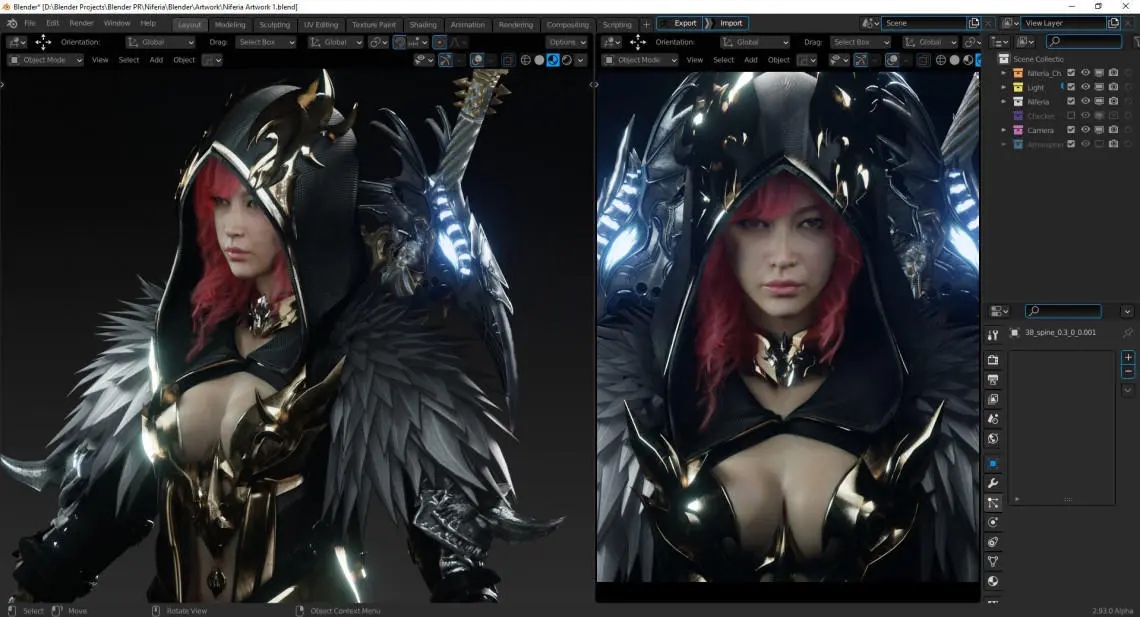Viewport: 1140px width, 617px height.
Task: Open the Material properties tab
Action: 992,581
